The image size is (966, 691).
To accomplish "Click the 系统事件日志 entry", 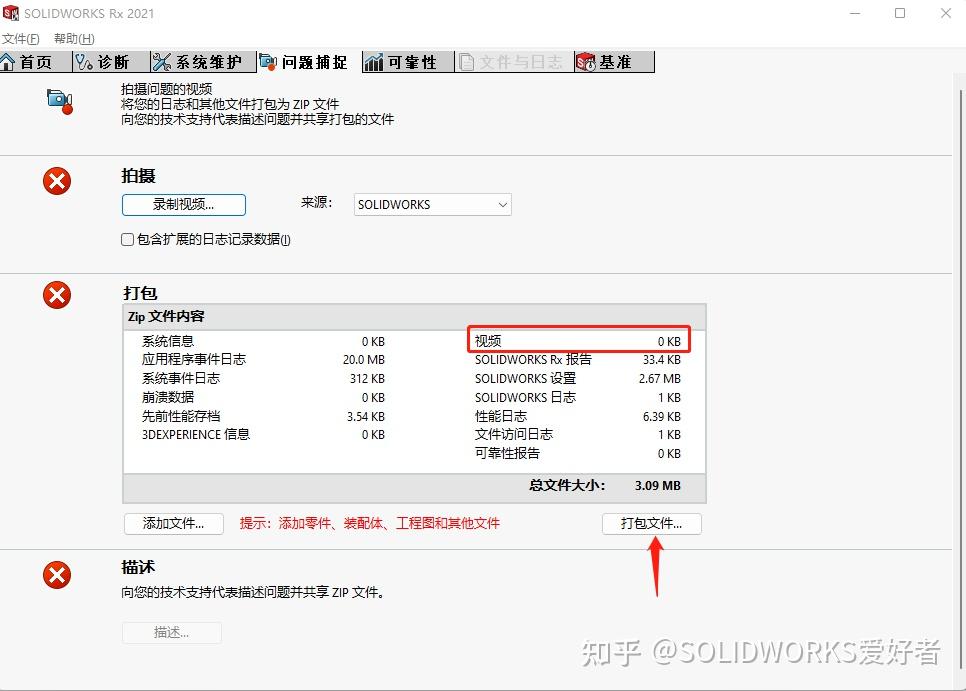I will (x=181, y=378).
